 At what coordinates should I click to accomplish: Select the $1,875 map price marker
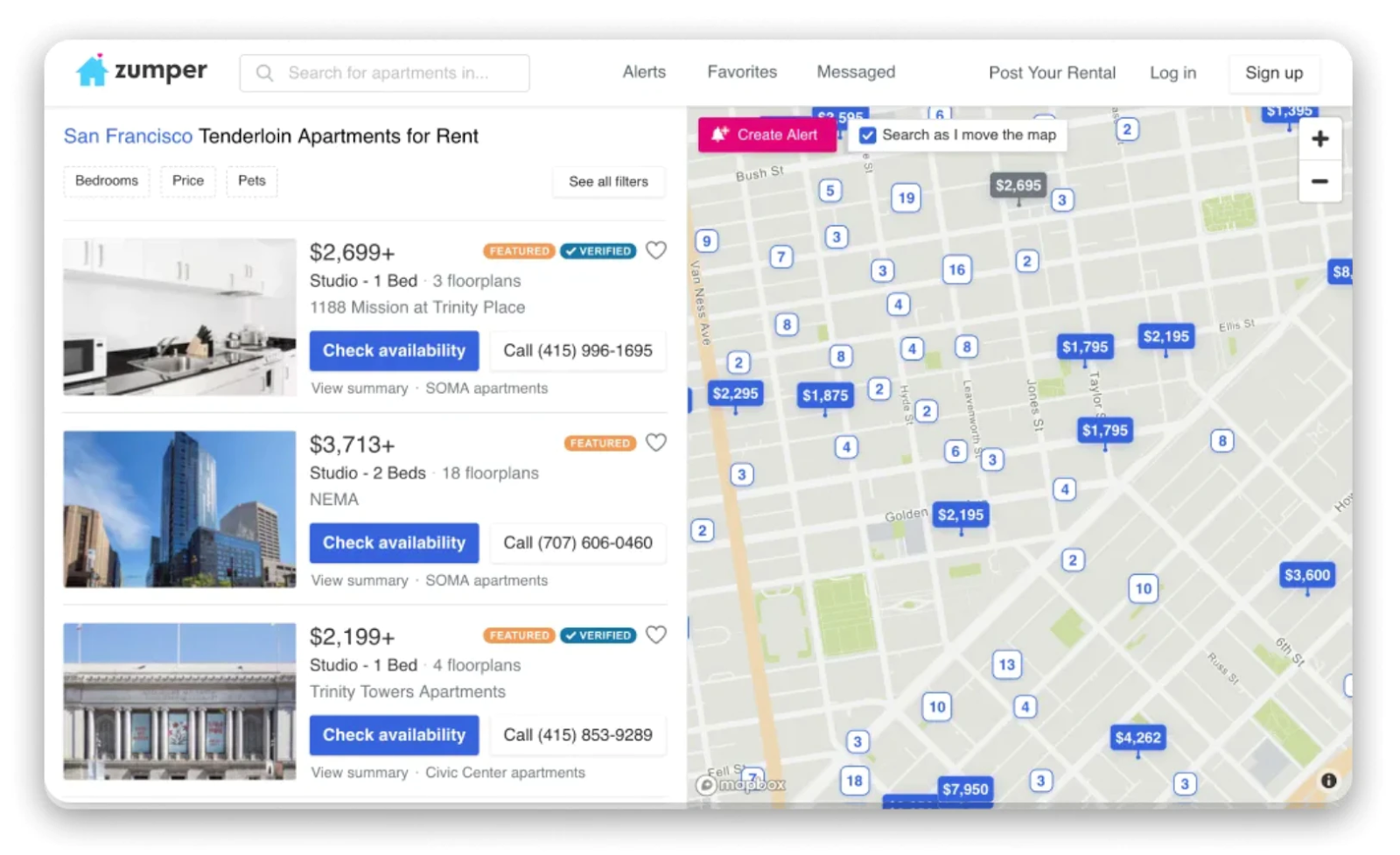tap(825, 396)
